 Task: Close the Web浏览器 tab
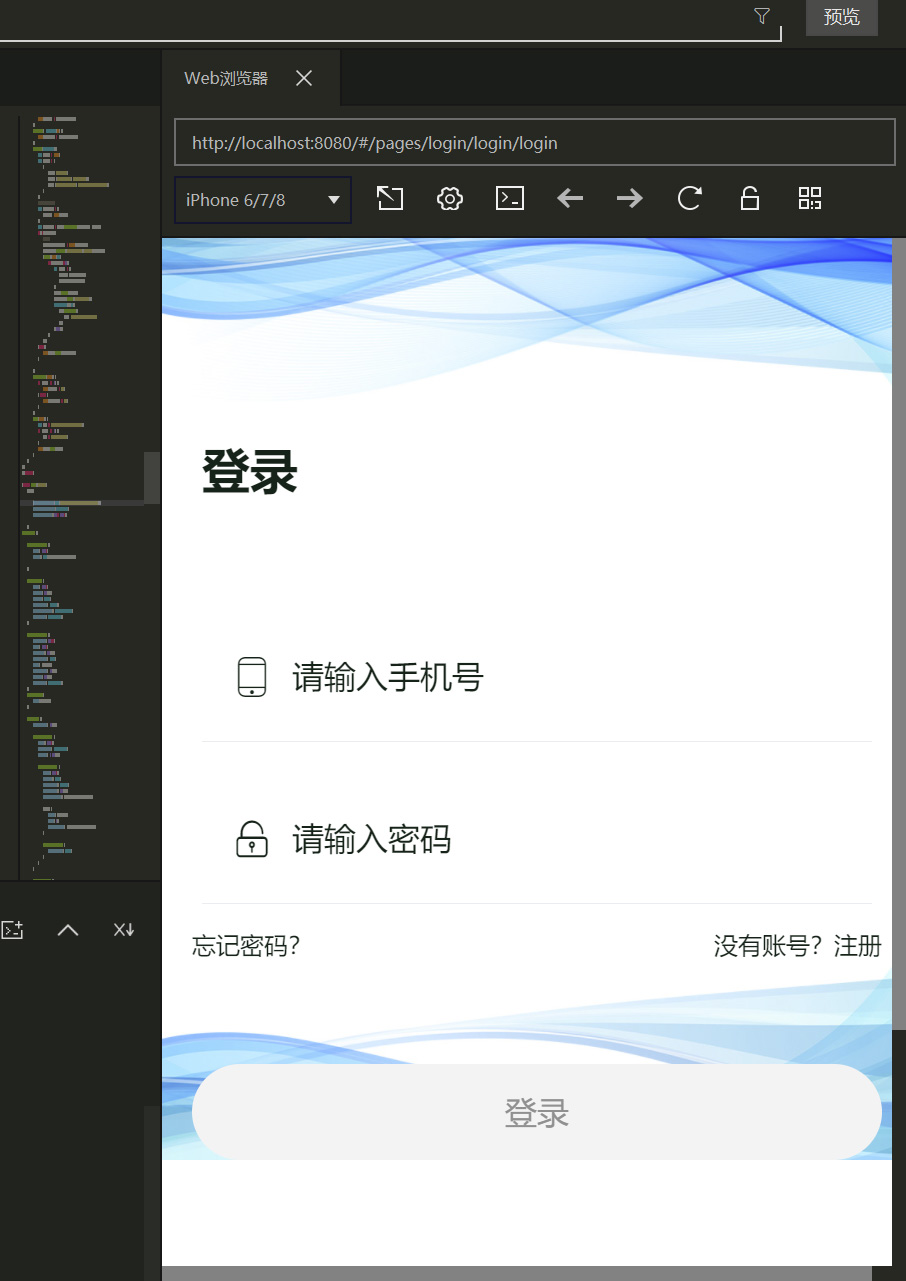(x=304, y=79)
